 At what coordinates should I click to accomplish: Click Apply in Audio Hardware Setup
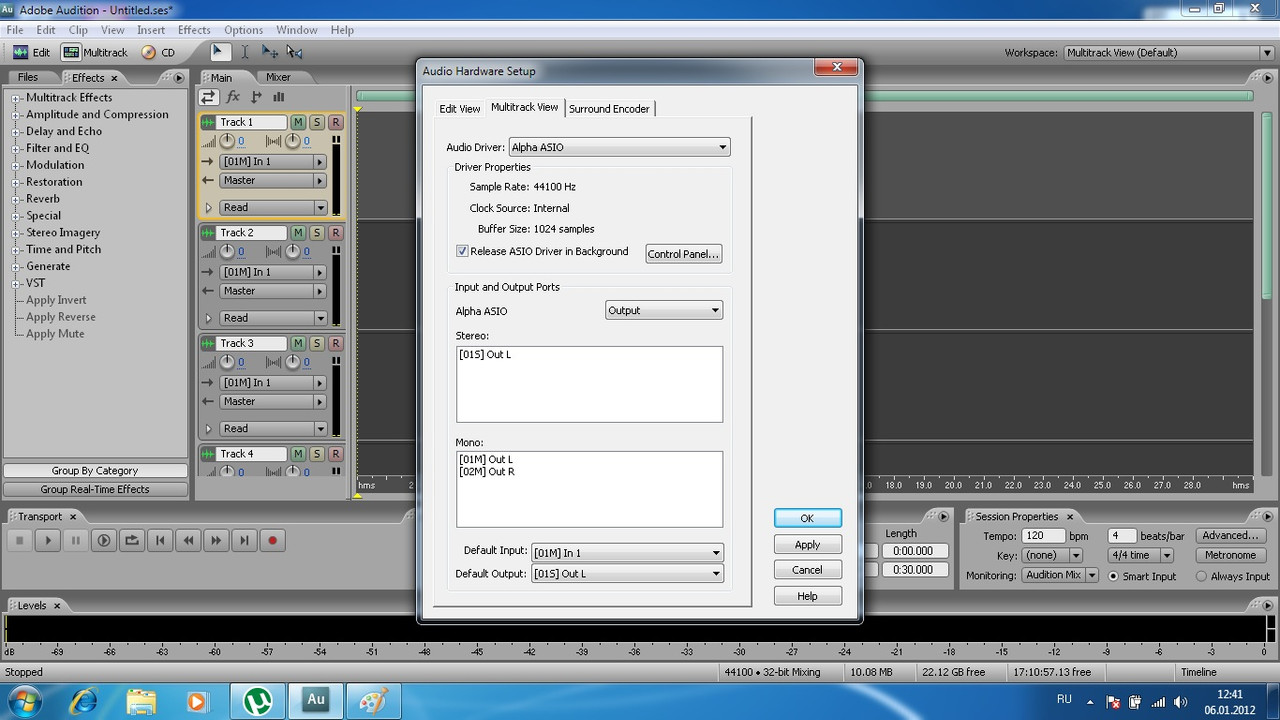807,544
